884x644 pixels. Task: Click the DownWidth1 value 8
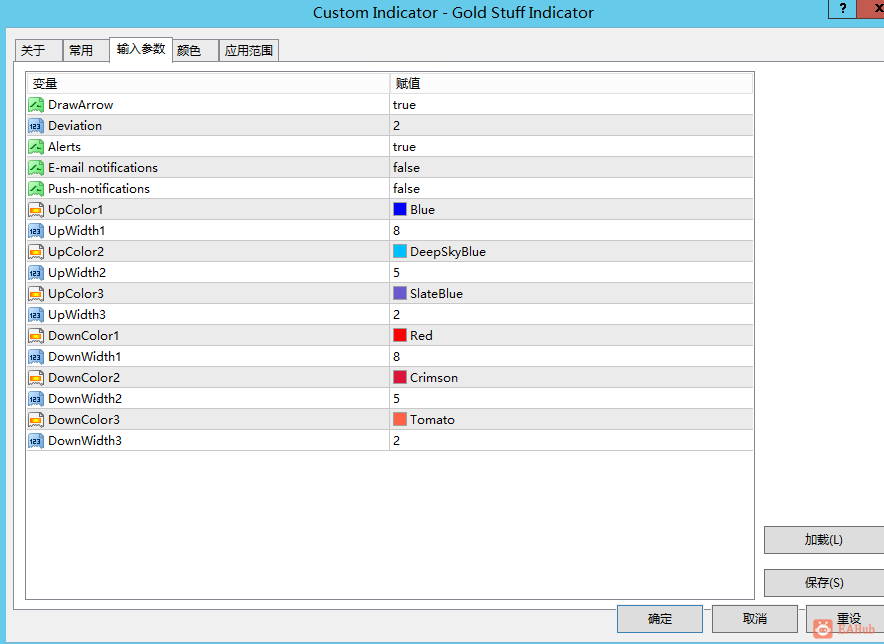(x=396, y=356)
